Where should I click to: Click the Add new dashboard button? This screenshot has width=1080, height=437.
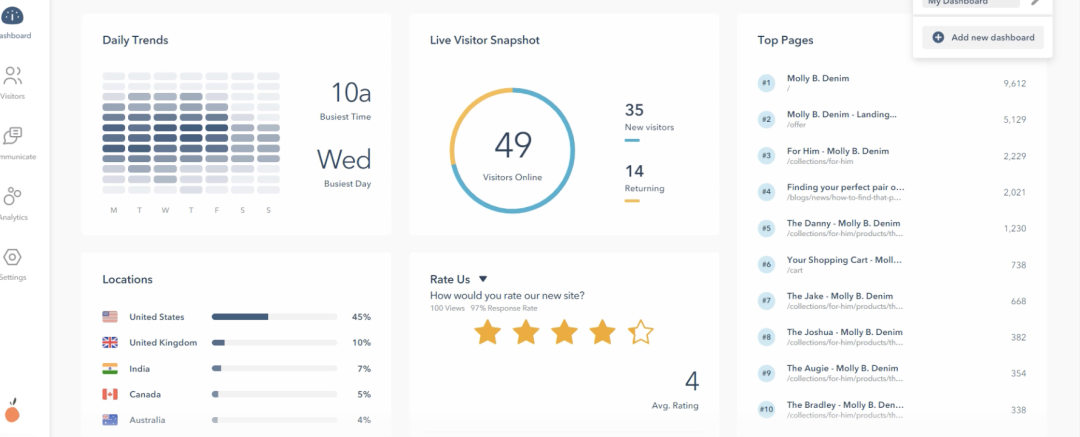984,37
